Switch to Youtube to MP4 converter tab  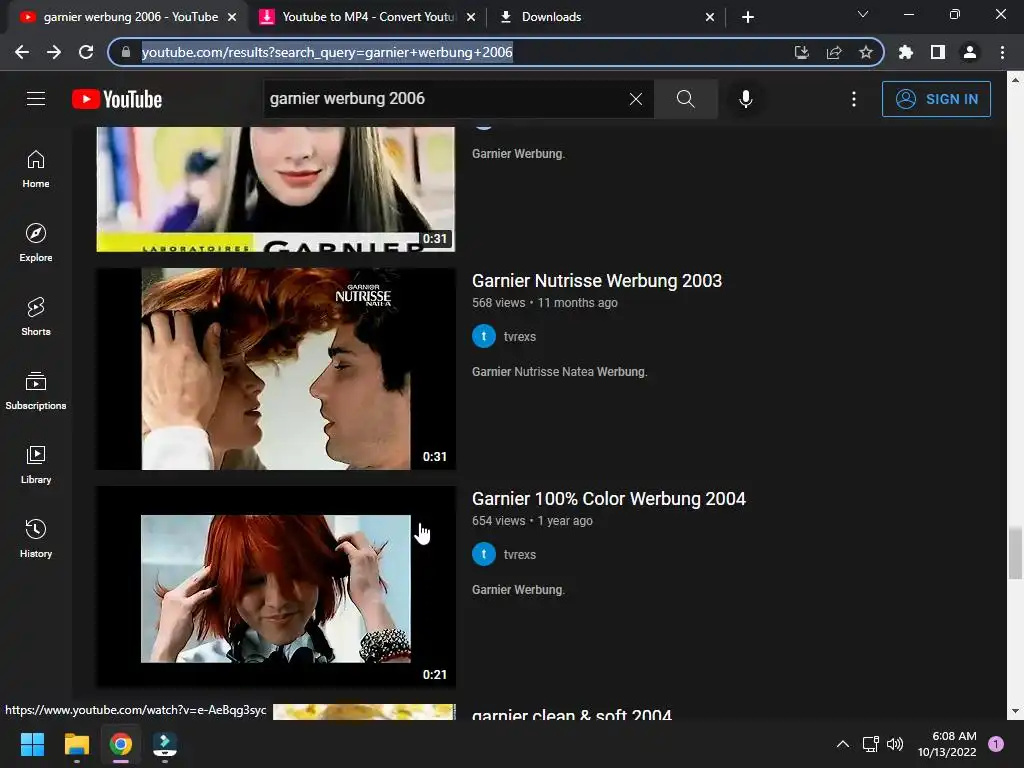(x=367, y=17)
